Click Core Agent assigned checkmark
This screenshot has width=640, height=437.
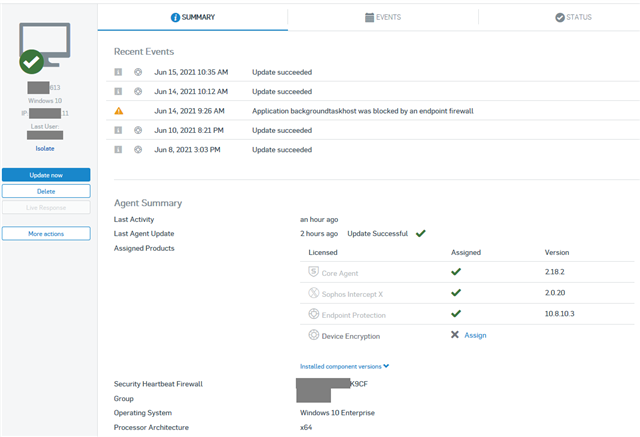456,272
